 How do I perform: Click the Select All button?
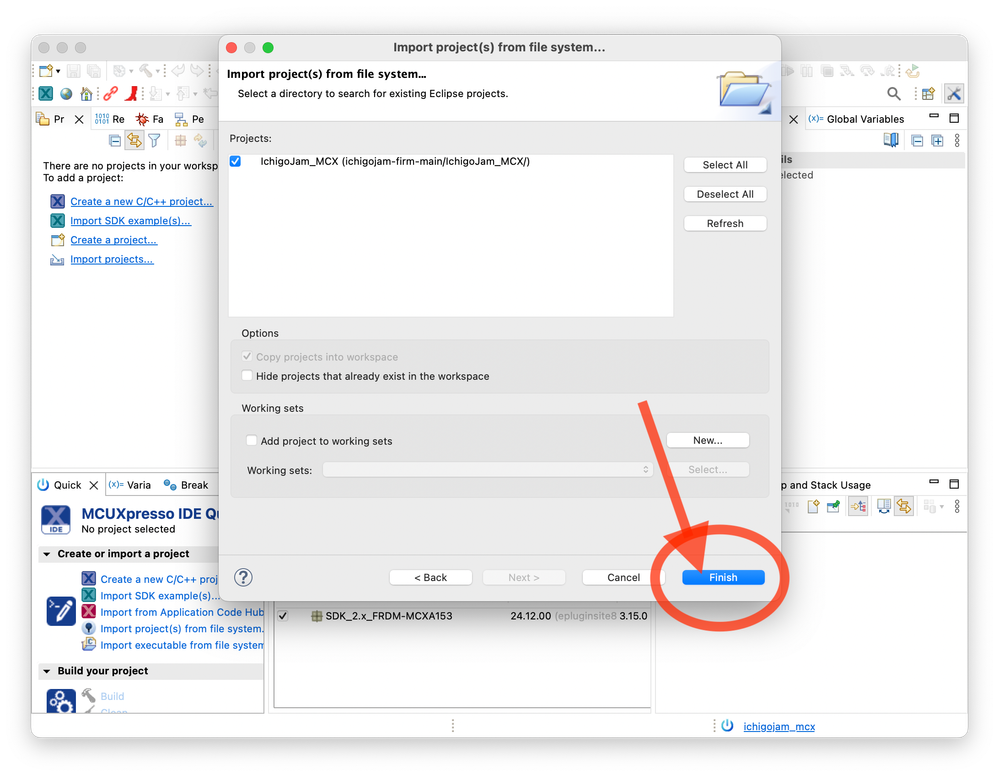point(725,165)
